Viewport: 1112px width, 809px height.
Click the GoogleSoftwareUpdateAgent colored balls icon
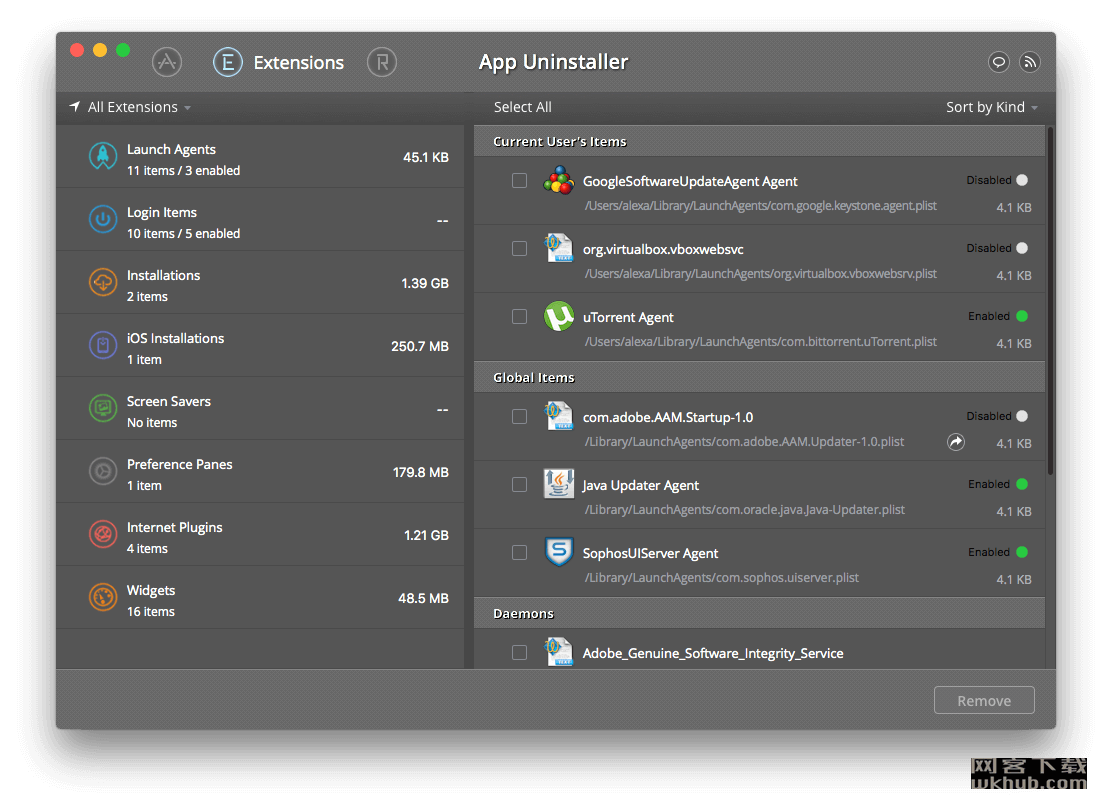[559, 180]
